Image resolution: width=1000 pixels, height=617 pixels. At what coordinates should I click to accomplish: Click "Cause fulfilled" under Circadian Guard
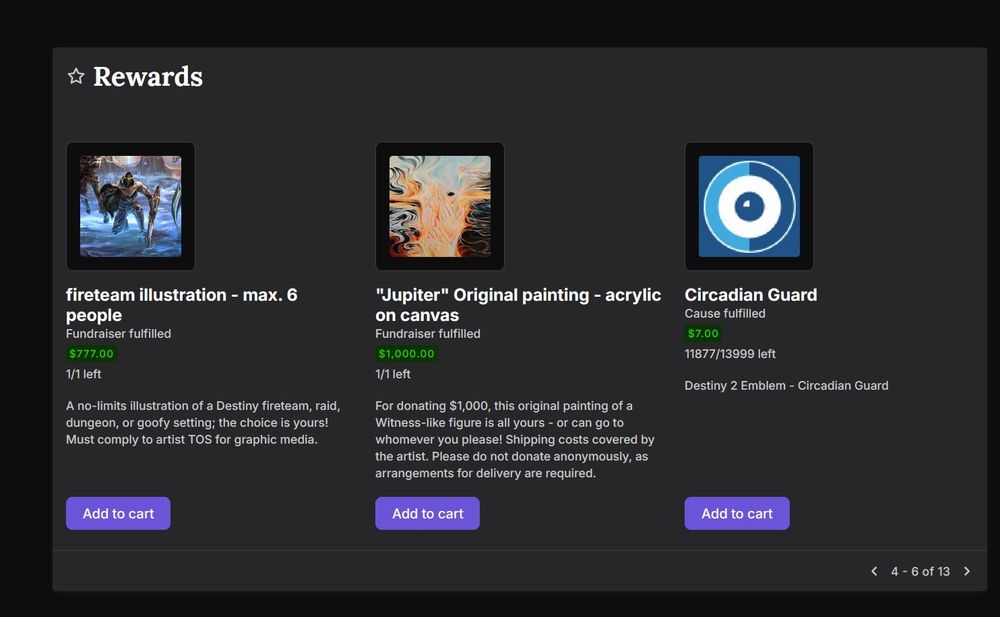click(725, 313)
